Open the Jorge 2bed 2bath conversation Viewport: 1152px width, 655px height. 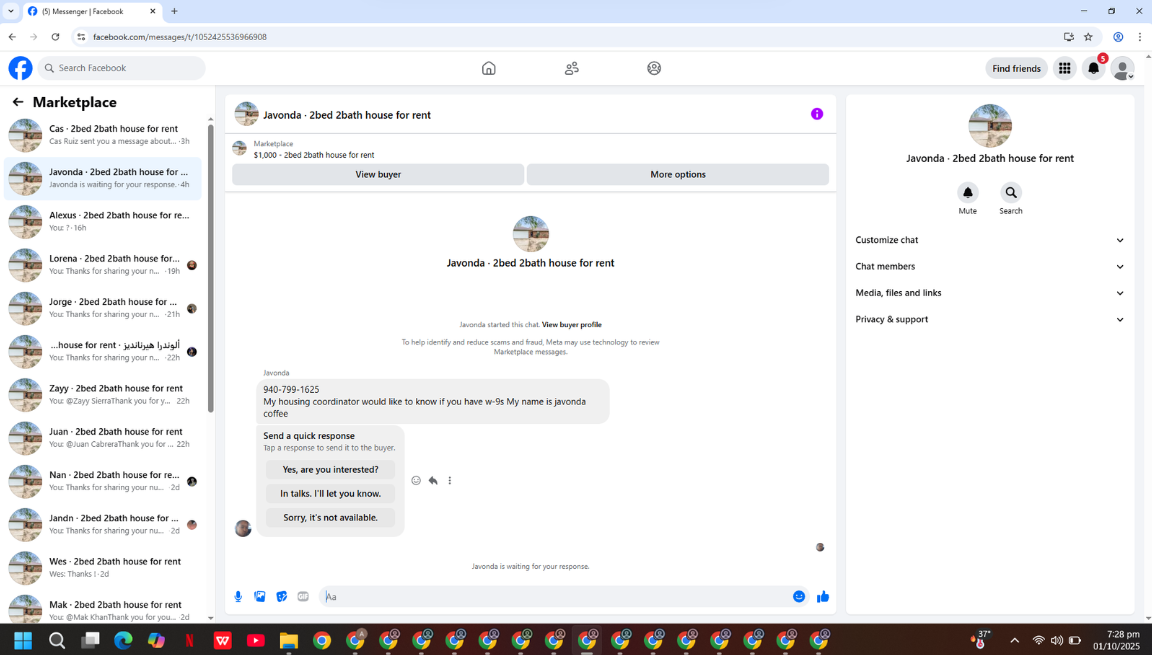click(x=103, y=308)
